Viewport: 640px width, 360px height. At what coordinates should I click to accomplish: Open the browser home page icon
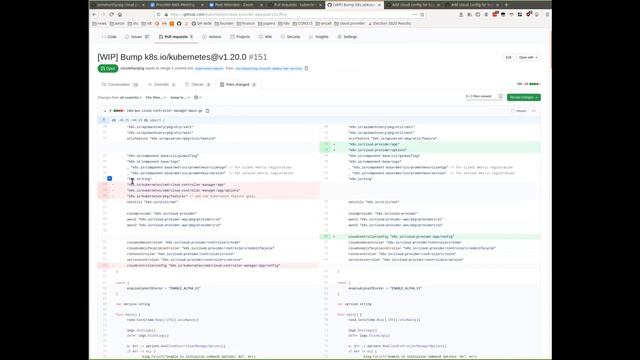click(120, 14)
